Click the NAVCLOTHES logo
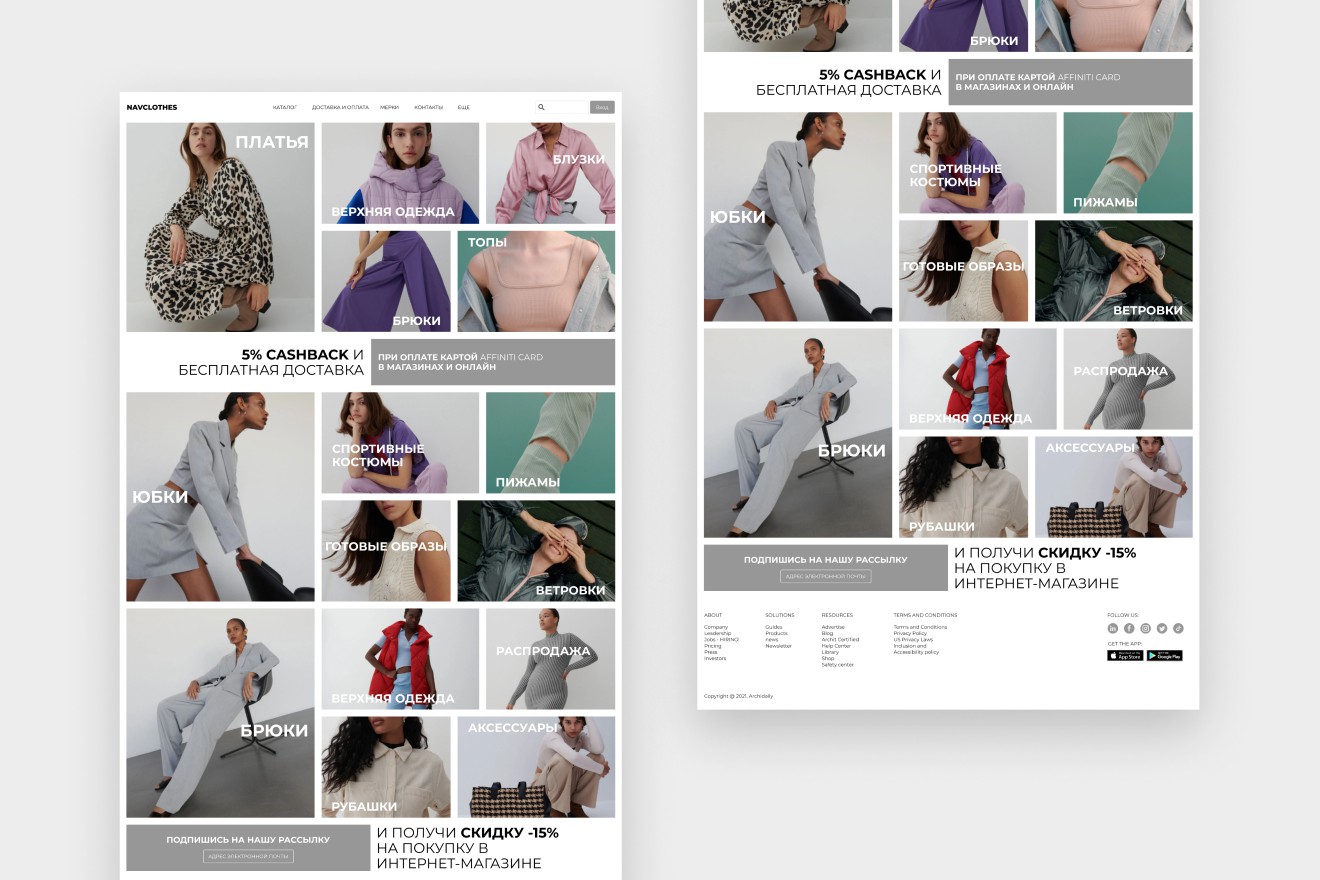1320x880 pixels. 152,107
